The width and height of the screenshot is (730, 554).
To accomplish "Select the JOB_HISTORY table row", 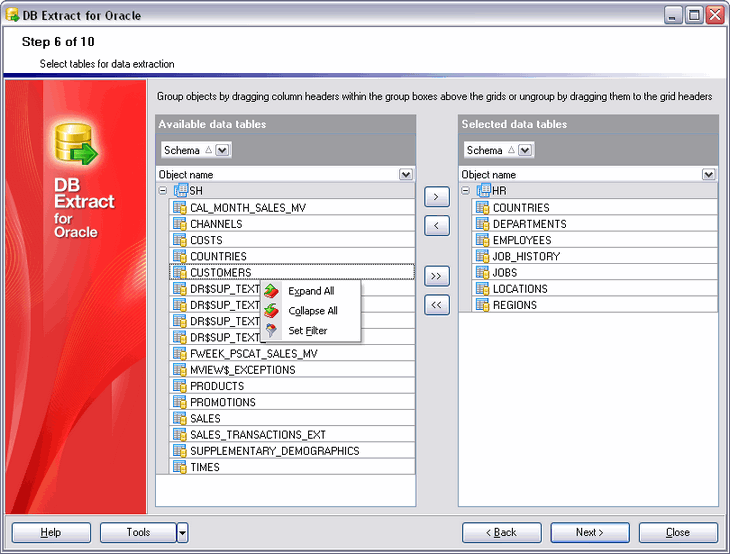I will (595, 256).
